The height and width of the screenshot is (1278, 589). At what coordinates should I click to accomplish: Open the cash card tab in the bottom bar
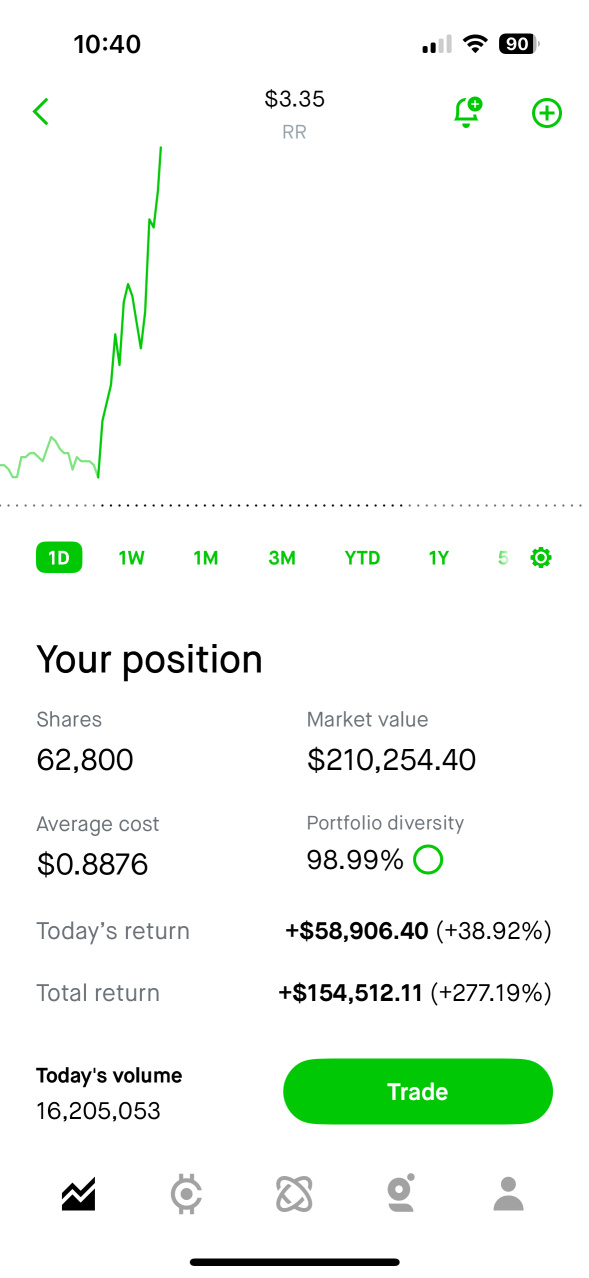(x=401, y=1193)
